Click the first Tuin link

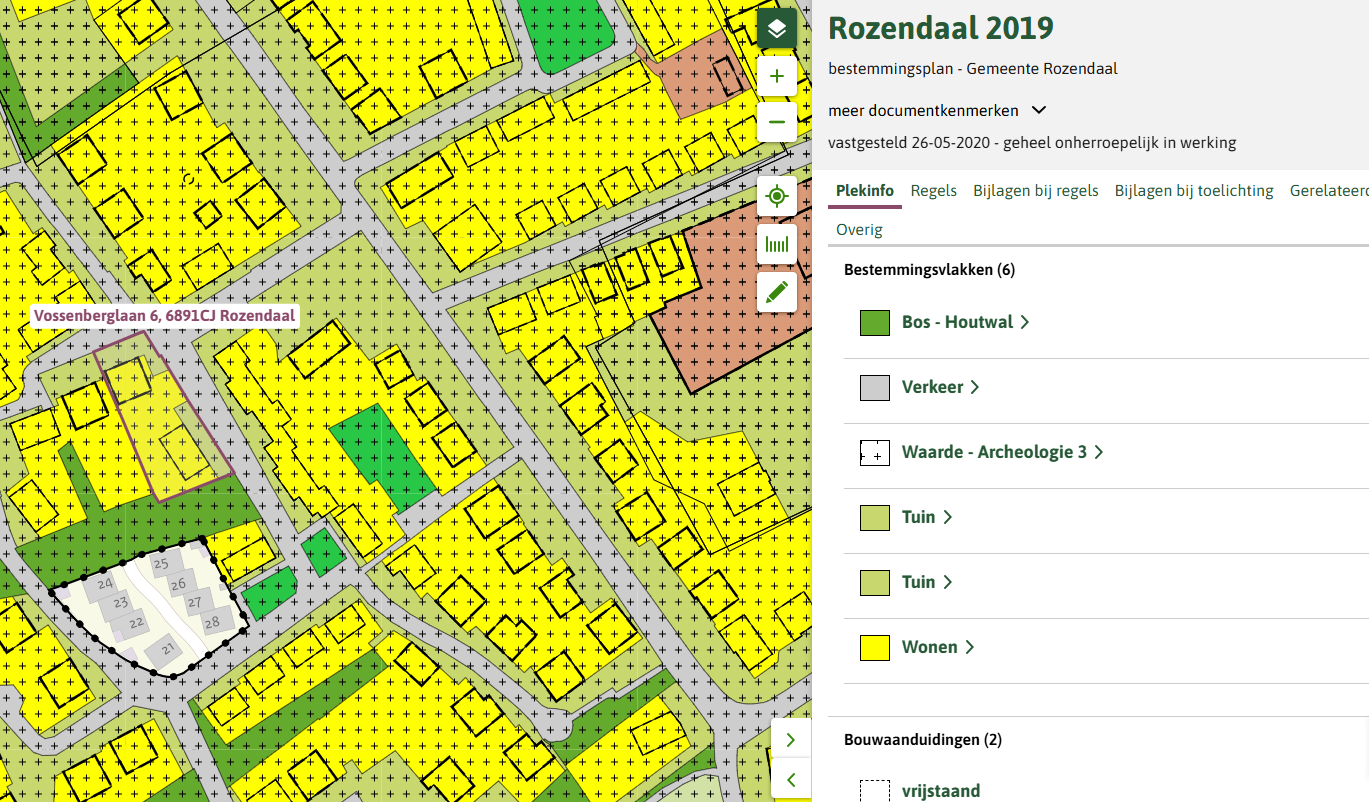926,517
